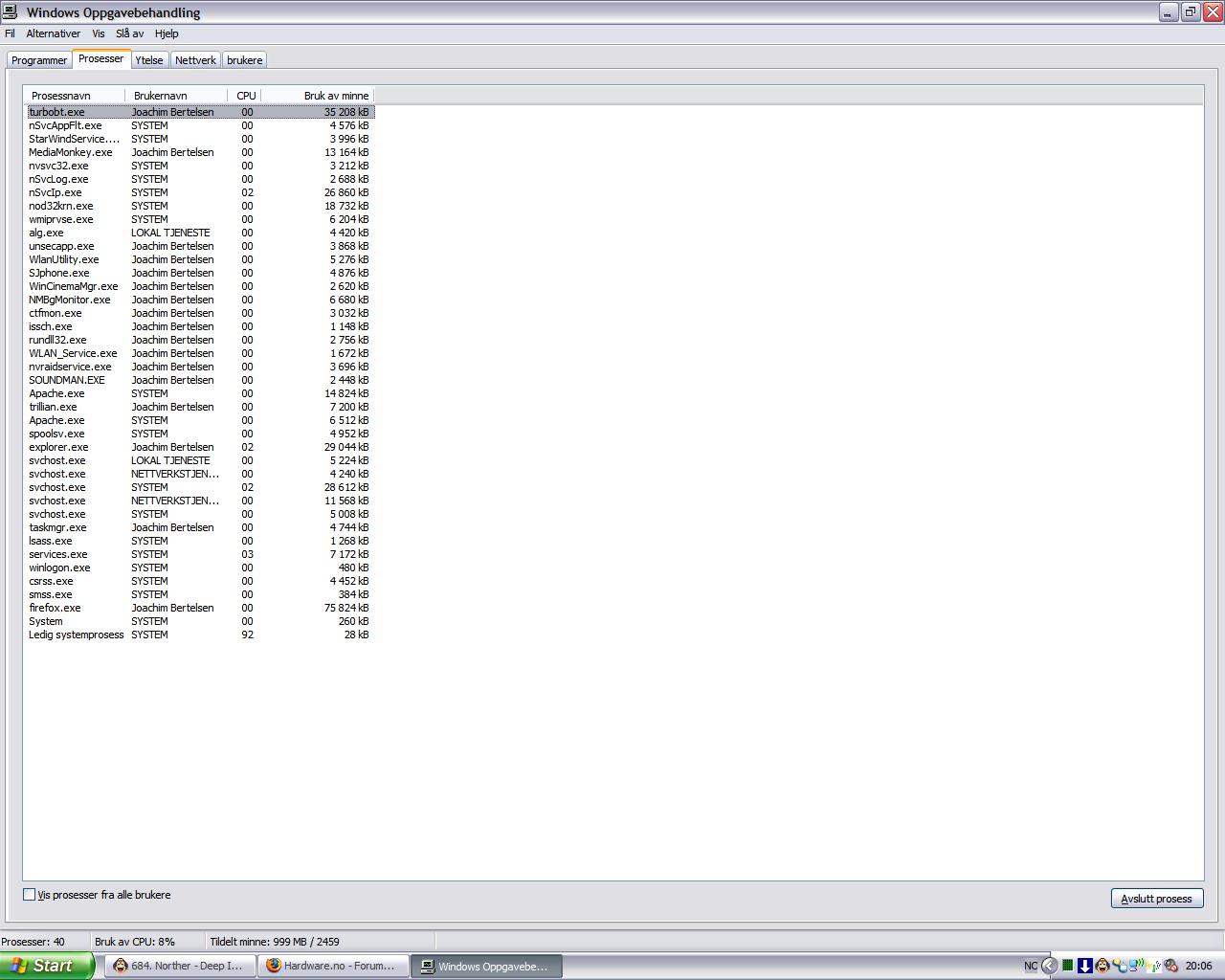Open the Vis menu
Screen dimensions: 1225x980
point(99,33)
